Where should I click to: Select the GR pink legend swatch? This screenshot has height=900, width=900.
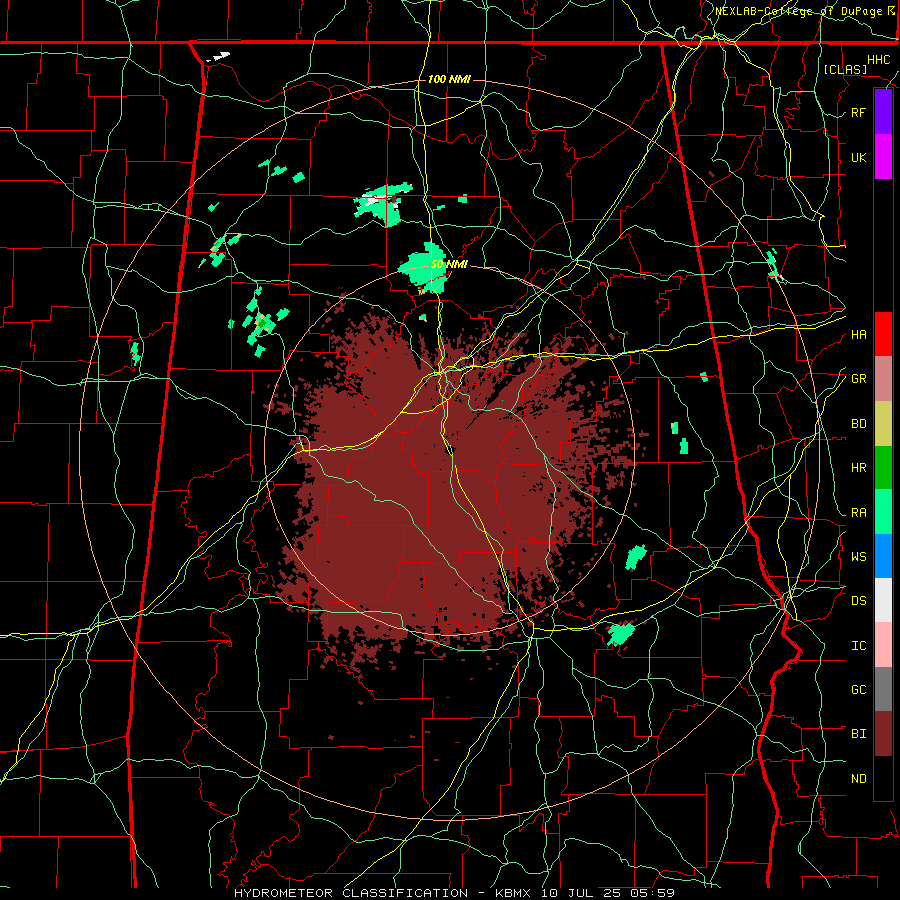pos(883,379)
